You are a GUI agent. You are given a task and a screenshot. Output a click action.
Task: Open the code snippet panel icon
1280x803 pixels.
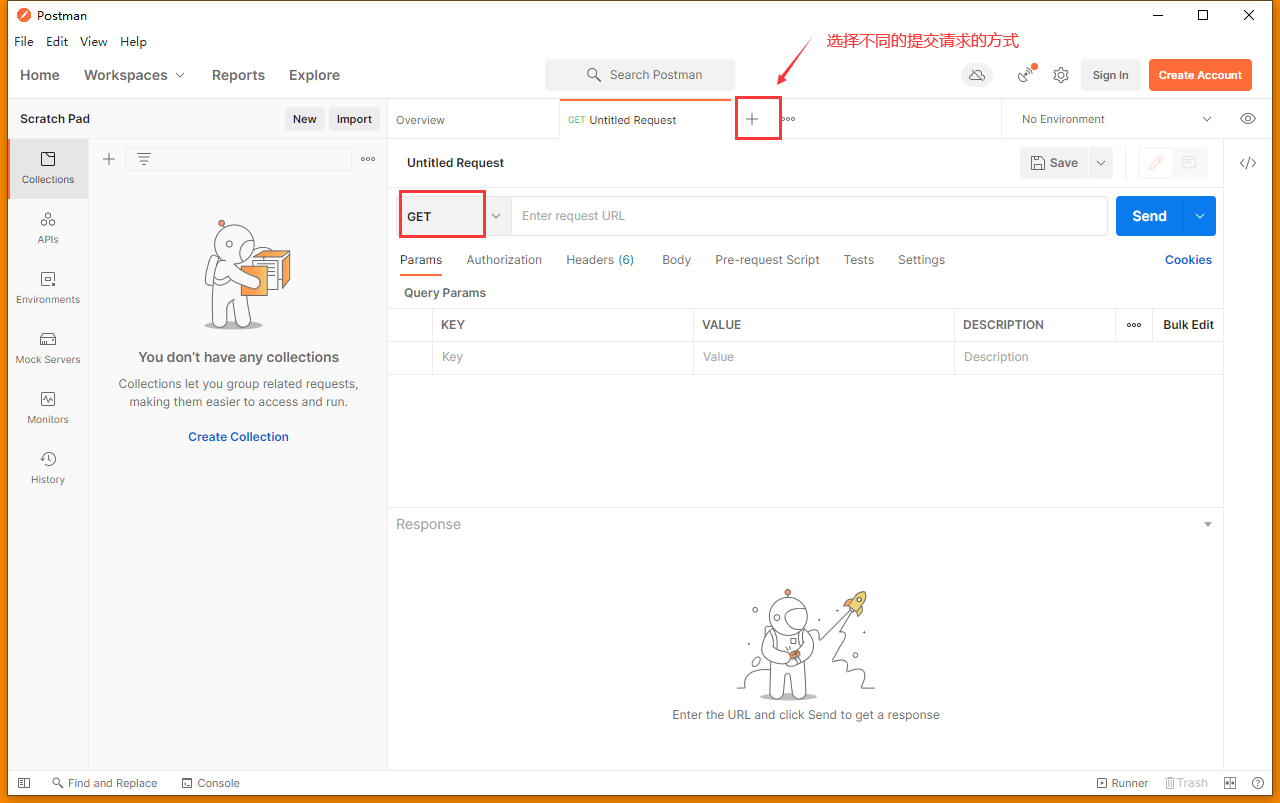1248,163
